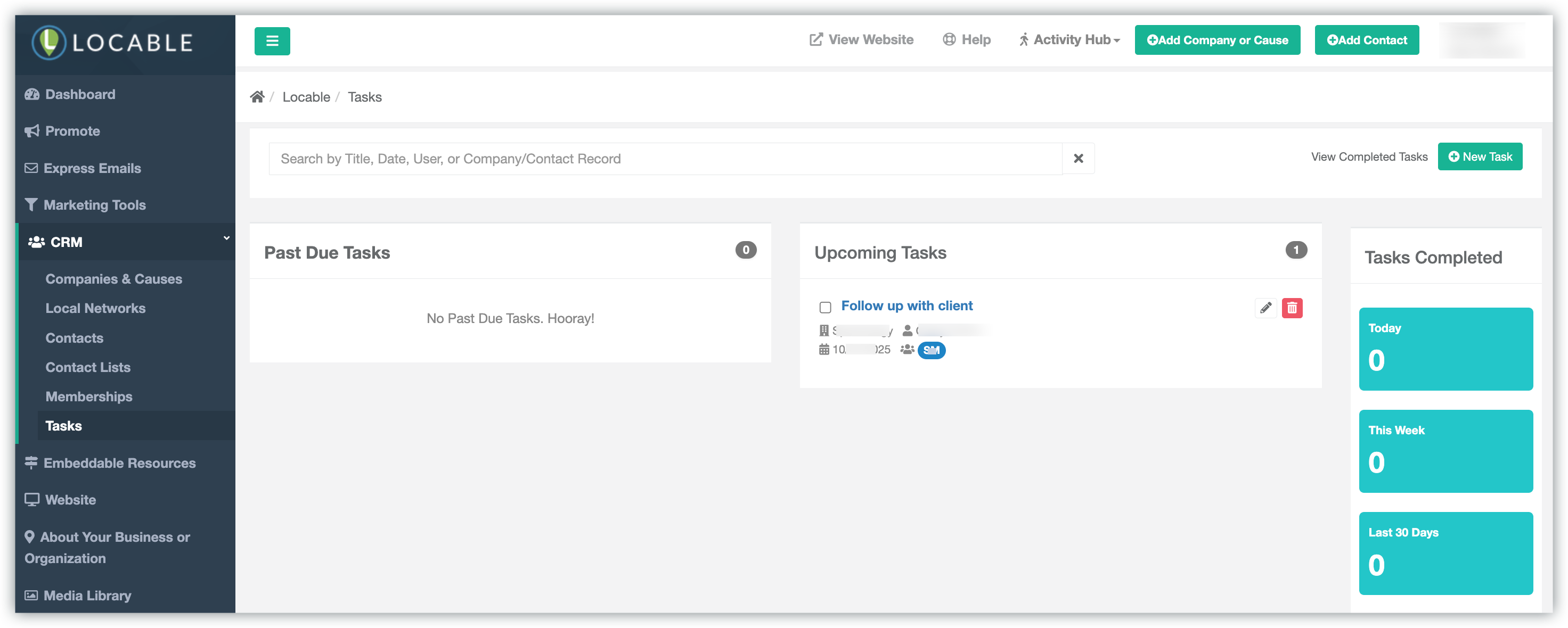Open the Help menu item
1568x628 pixels.
click(967, 40)
